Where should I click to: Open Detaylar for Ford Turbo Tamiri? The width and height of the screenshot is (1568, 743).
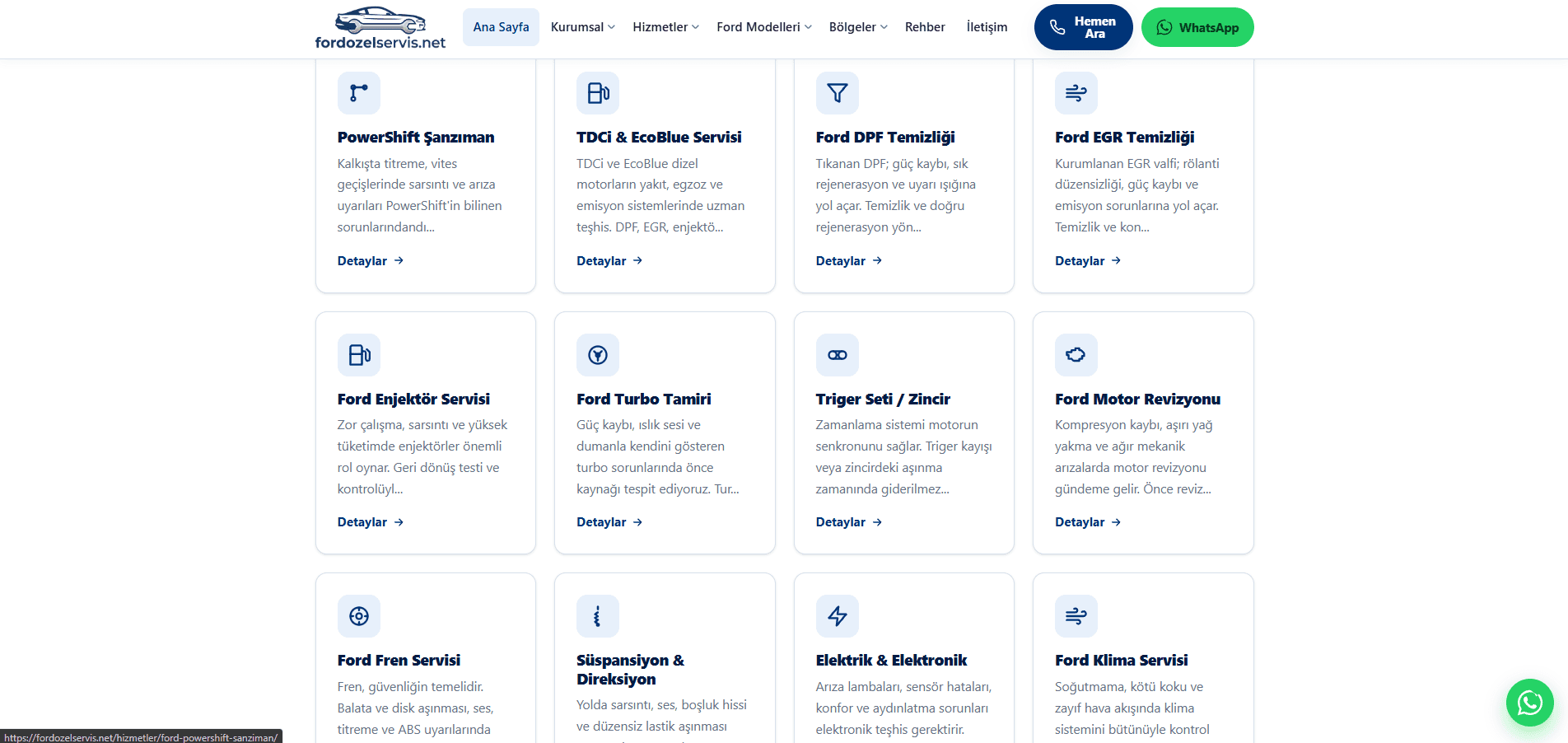[x=609, y=522]
